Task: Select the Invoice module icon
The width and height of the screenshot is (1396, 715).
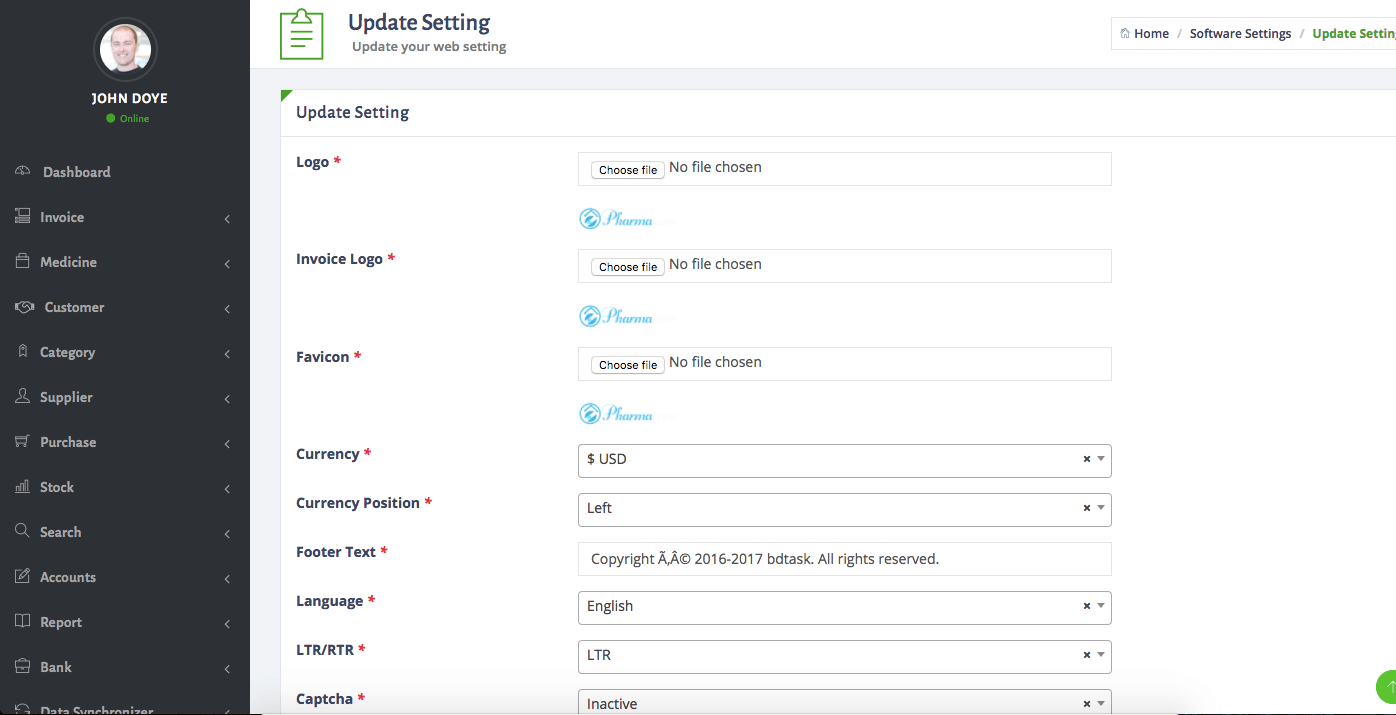Action: coord(22,216)
